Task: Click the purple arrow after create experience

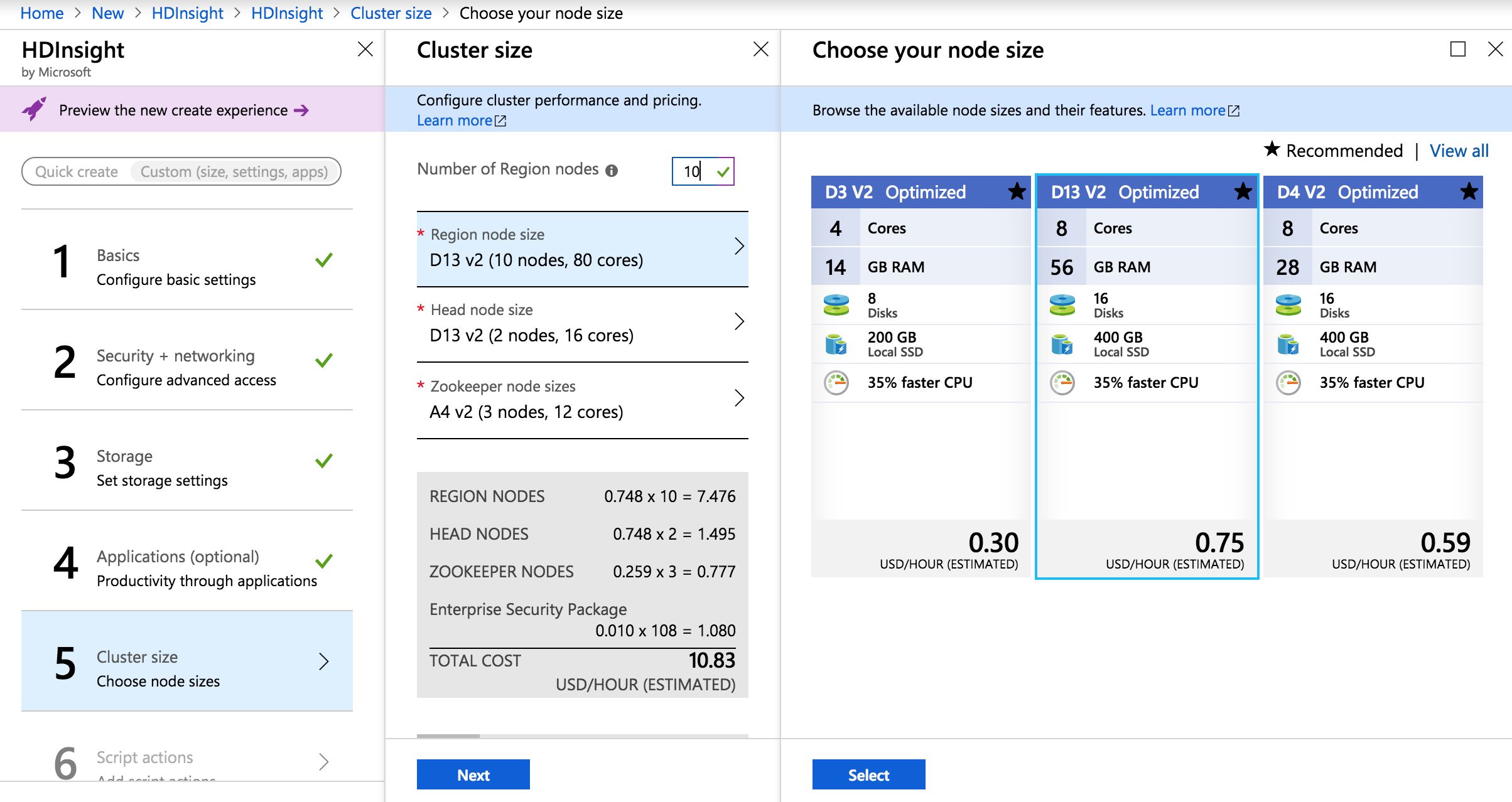Action: coord(301,110)
